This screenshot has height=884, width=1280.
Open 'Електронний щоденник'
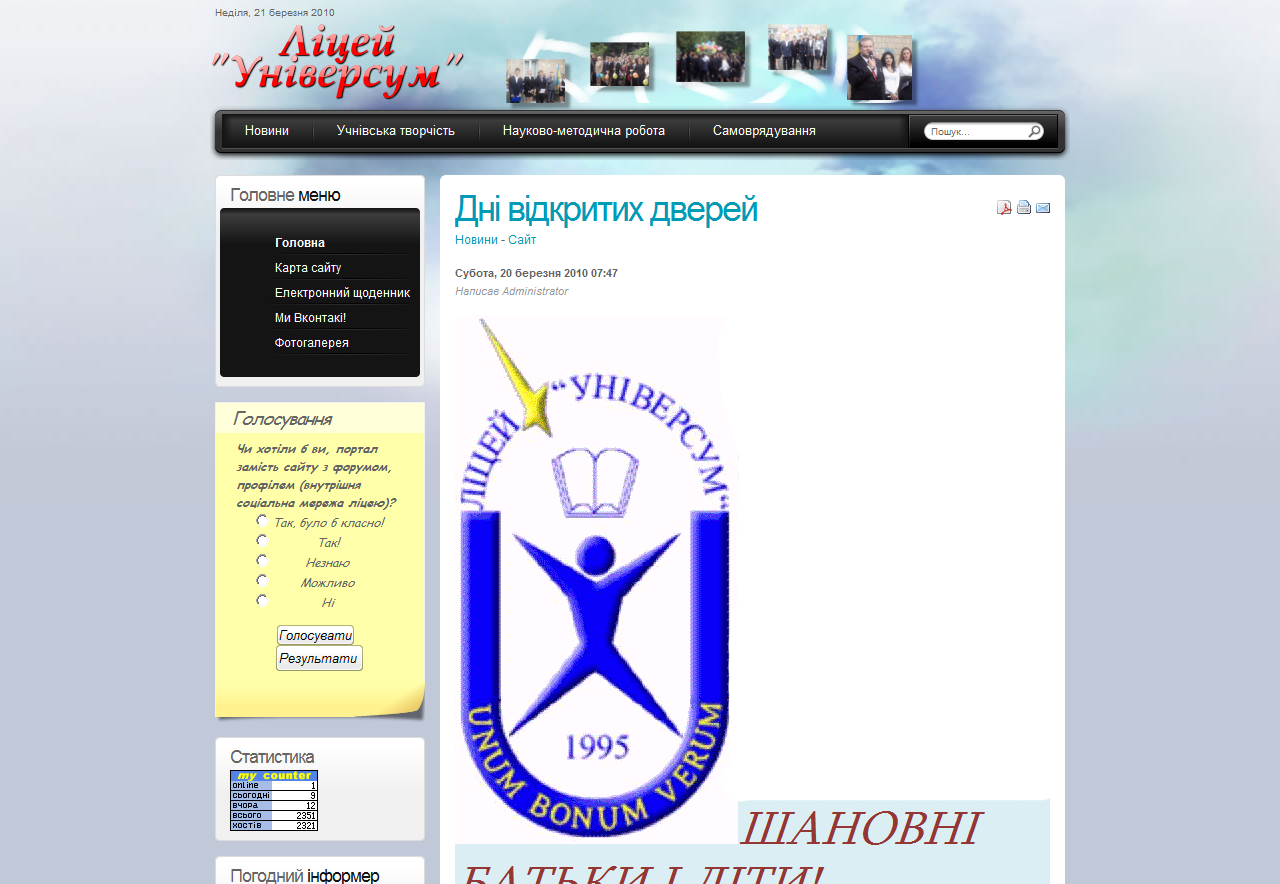342,292
